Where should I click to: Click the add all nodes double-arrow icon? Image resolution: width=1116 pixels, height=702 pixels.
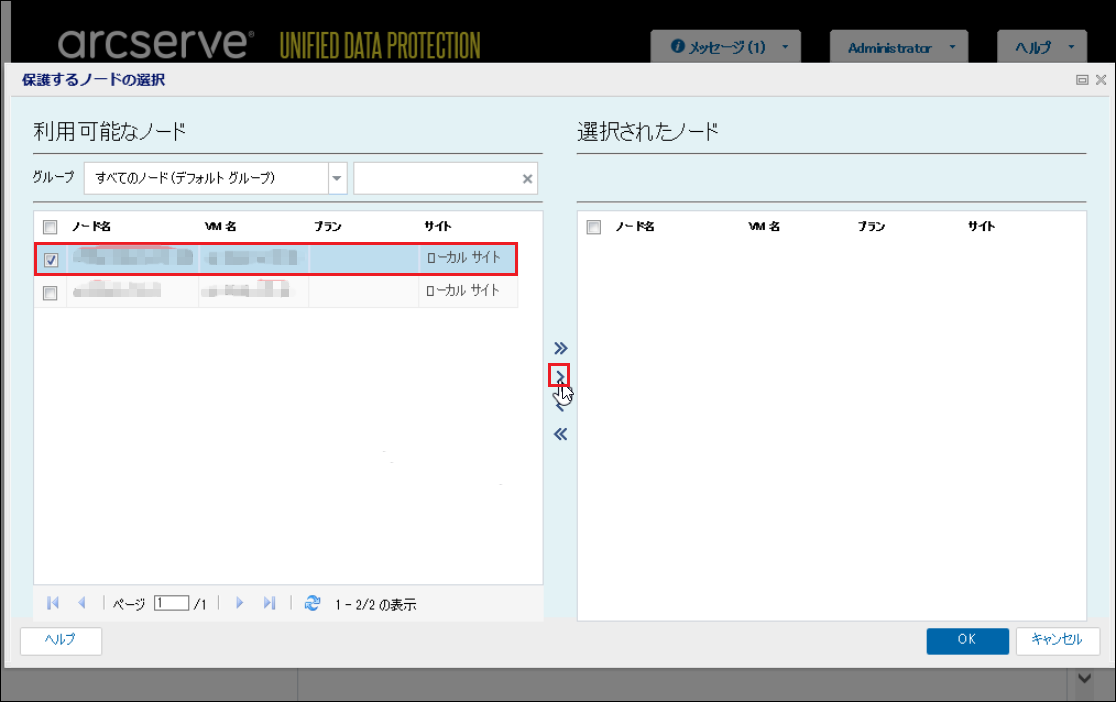coord(560,348)
